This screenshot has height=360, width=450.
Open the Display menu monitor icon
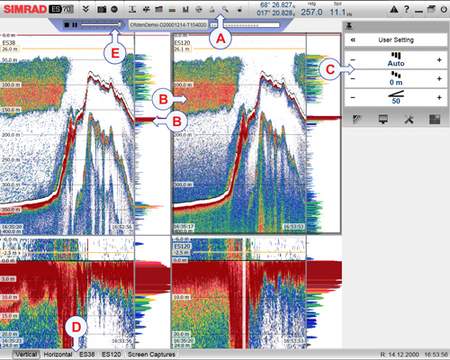point(383,119)
